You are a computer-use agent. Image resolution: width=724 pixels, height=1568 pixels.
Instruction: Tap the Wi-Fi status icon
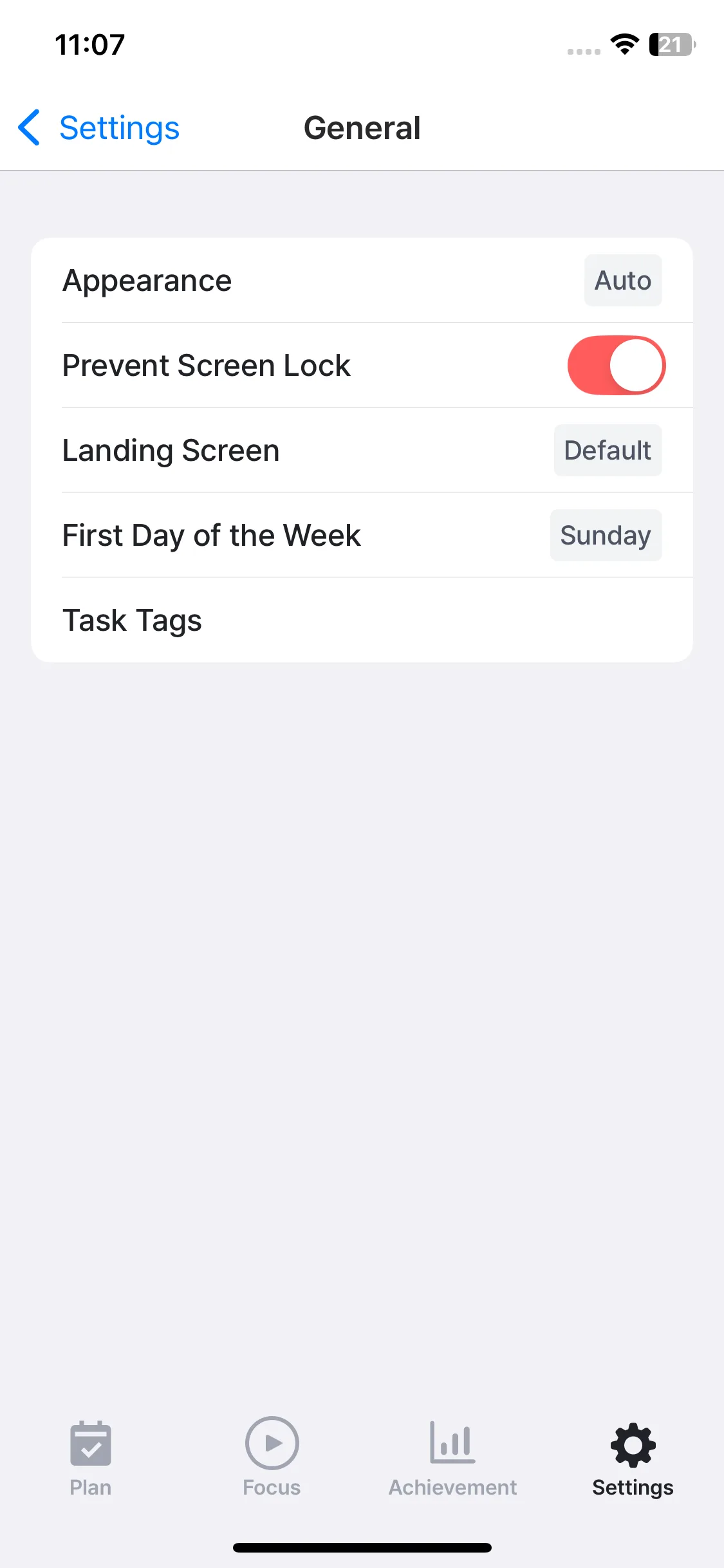pyautogui.click(x=624, y=44)
